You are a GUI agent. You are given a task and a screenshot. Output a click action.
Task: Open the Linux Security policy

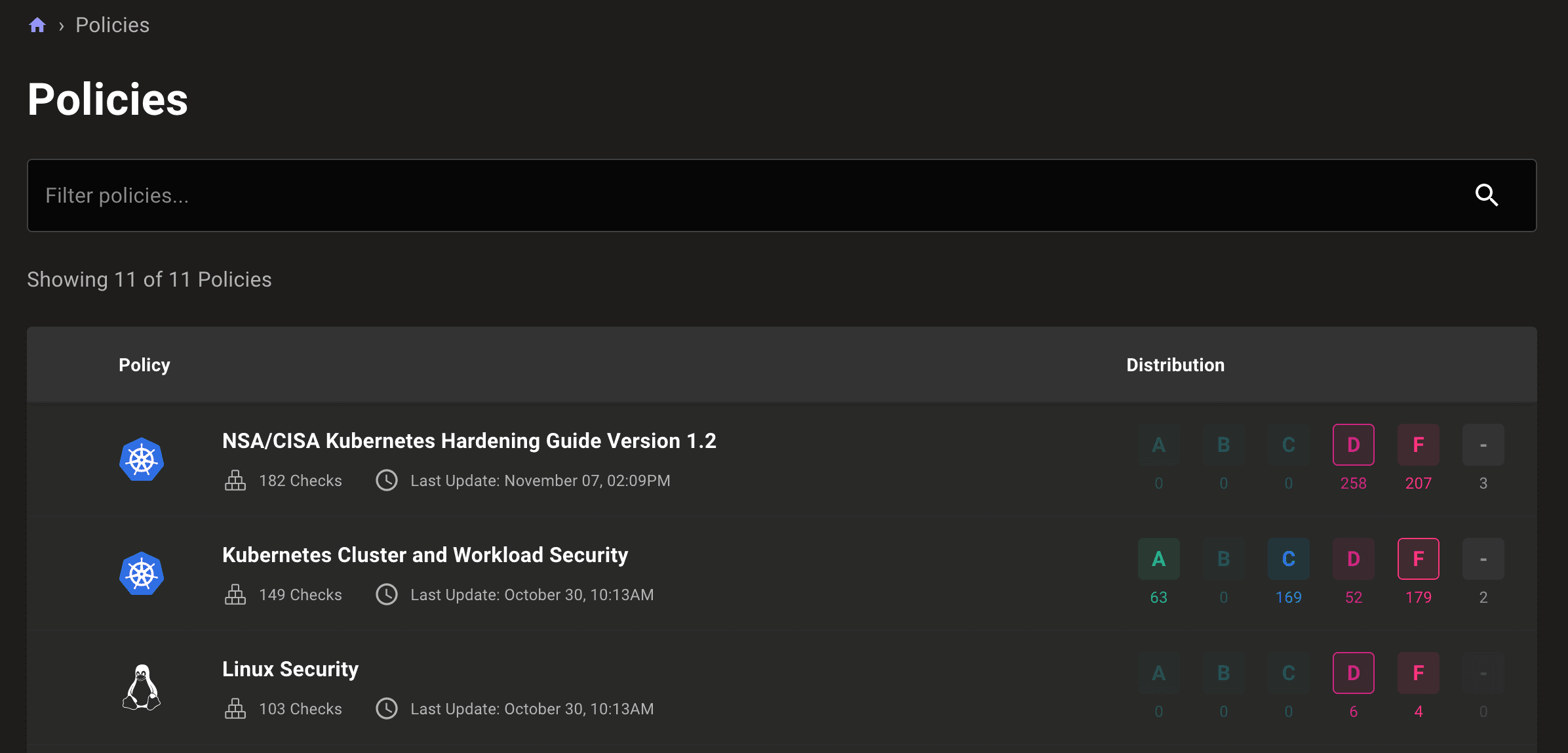click(x=290, y=669)
